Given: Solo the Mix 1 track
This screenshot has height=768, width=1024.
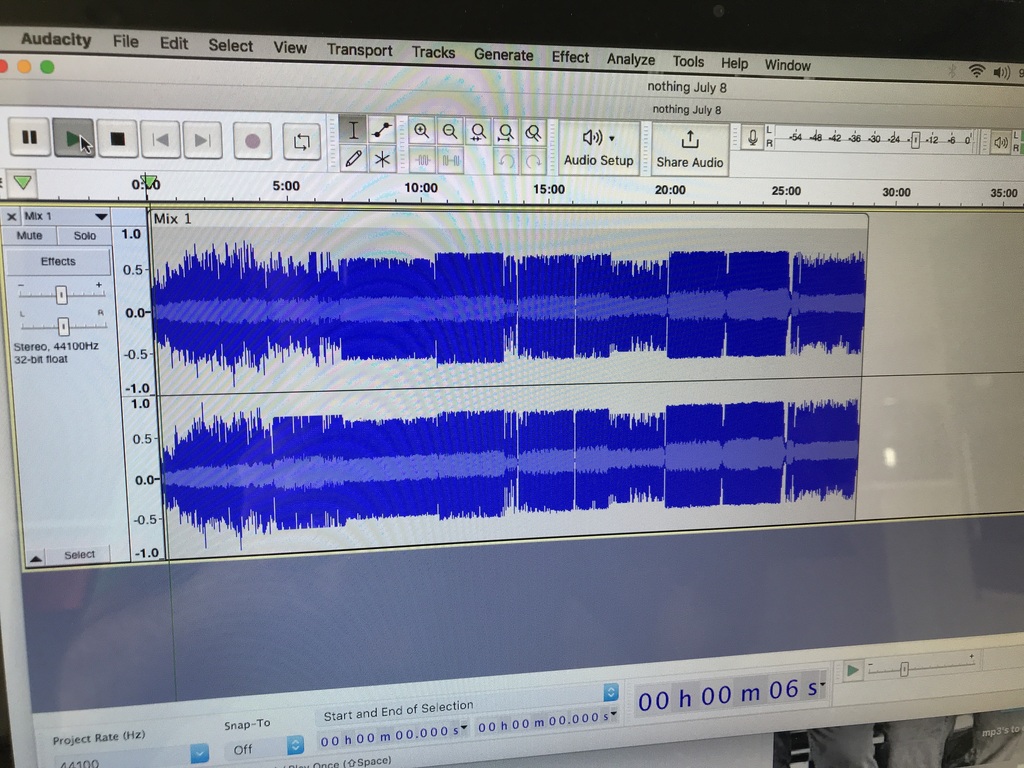Looking at the screenshot, I should 84,236.
